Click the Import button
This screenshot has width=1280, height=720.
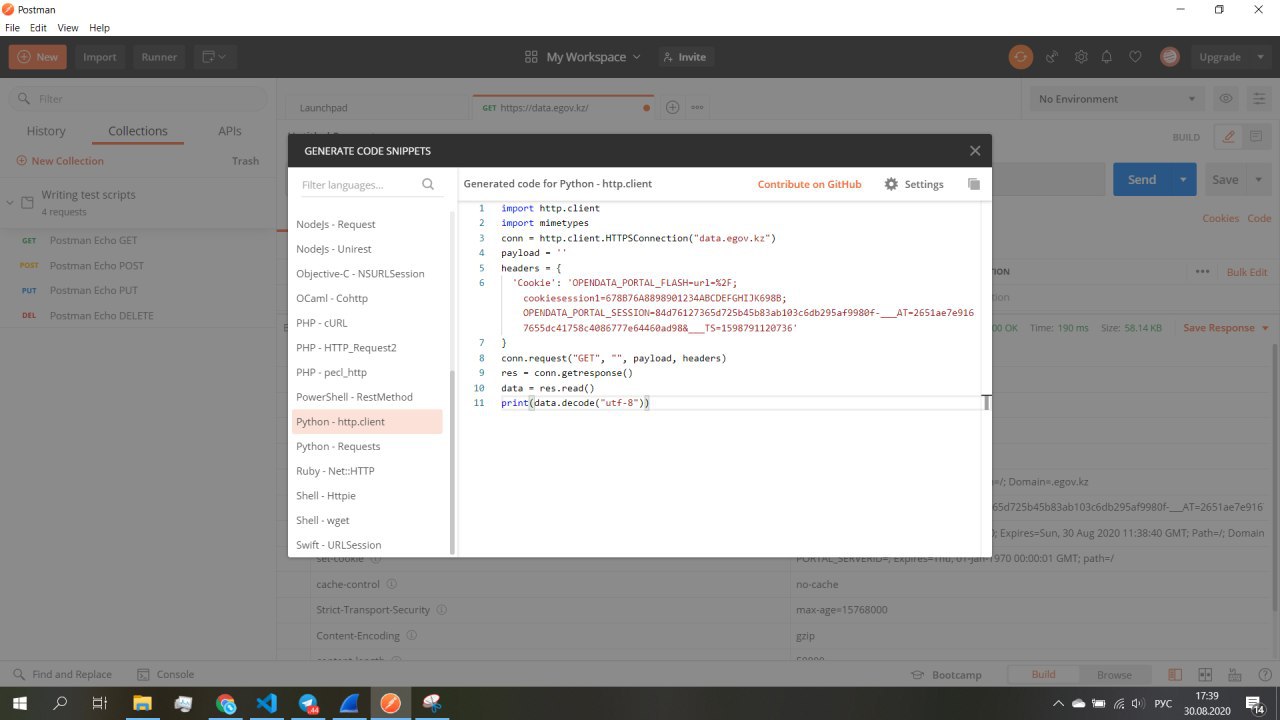click(99, 57)
